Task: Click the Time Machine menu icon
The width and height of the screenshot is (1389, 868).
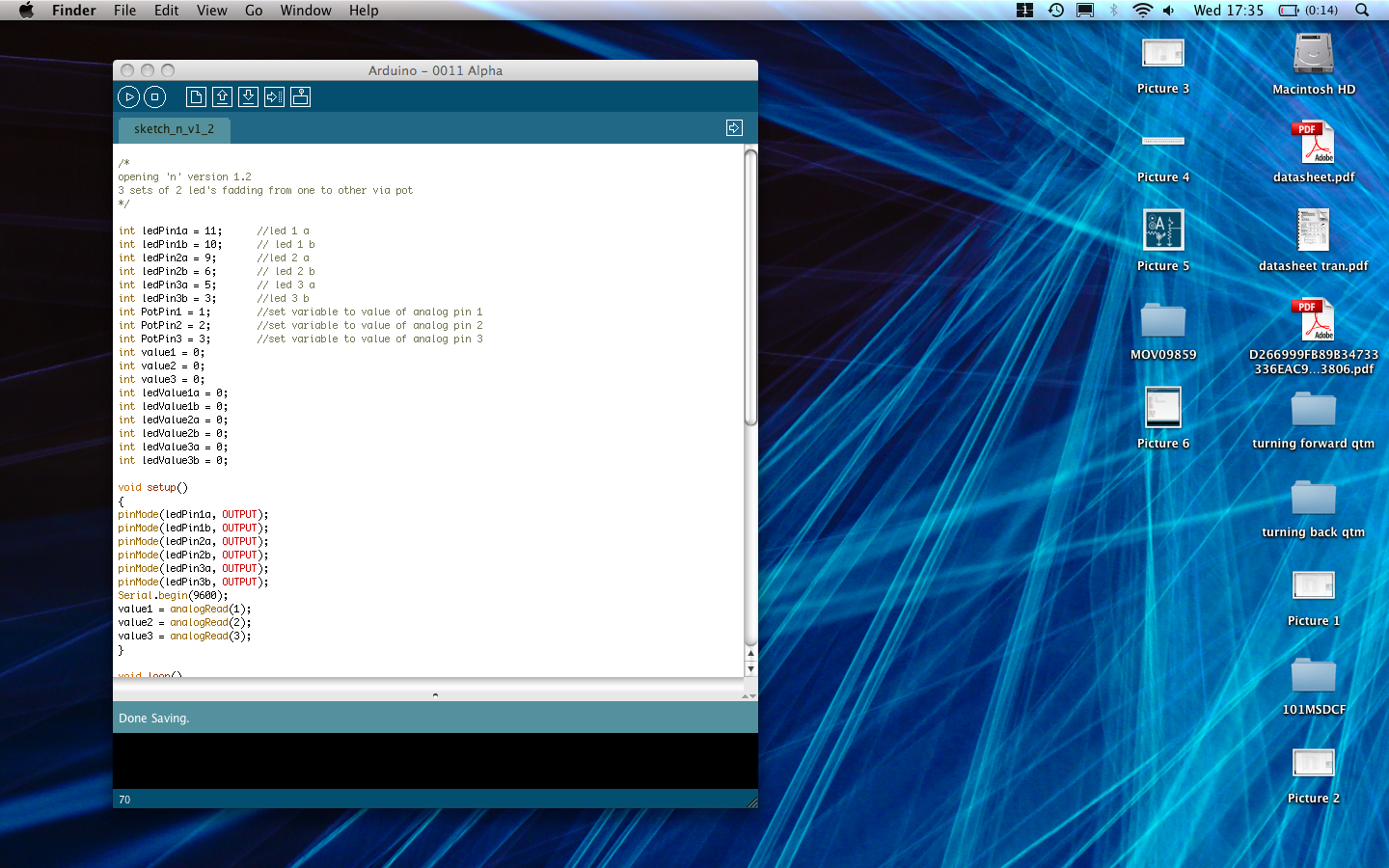Action: 1056,11
